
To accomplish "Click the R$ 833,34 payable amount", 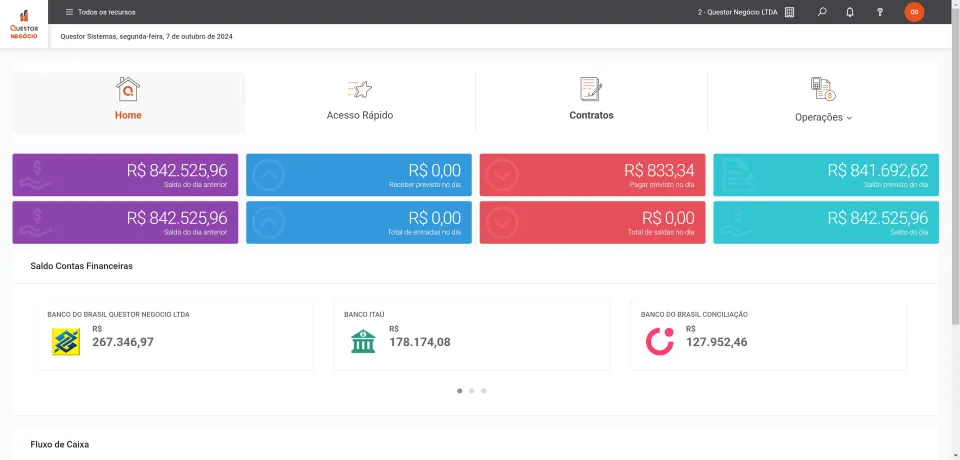I will [659, 170].
